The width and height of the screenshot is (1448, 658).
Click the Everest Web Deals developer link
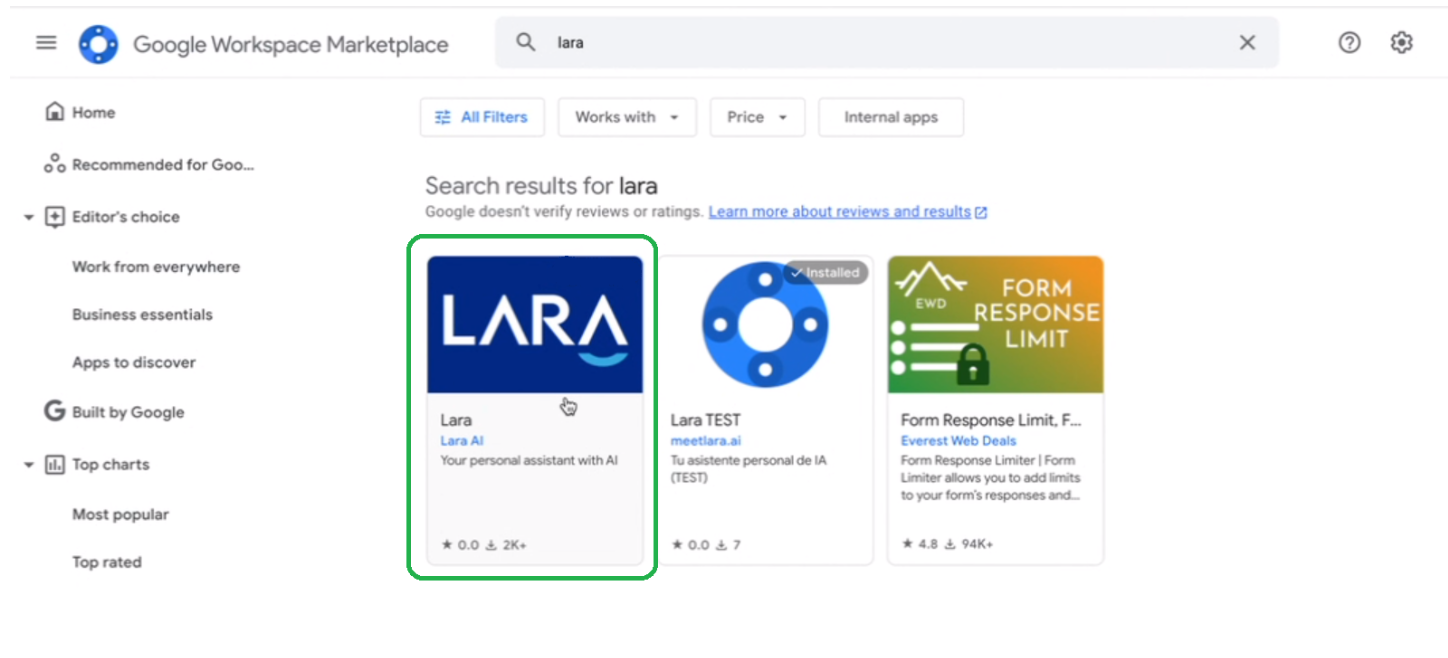(x=958, y=441)
